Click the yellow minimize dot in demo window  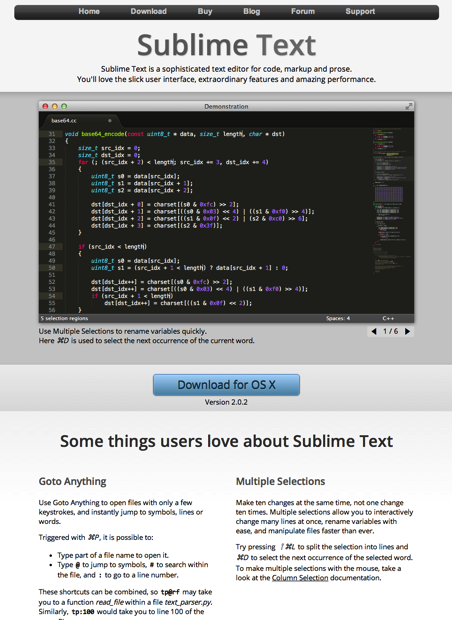[55, 106]
